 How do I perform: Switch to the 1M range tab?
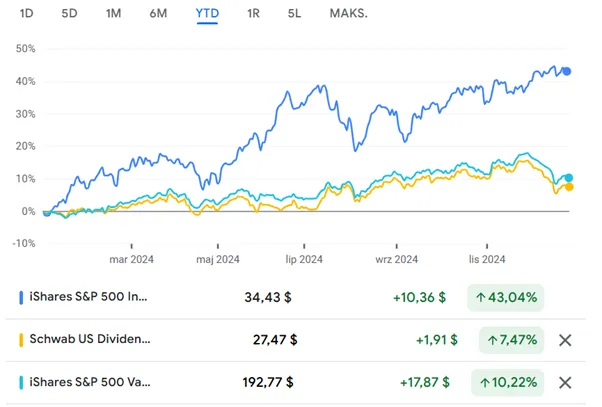(x=113, y=13)
